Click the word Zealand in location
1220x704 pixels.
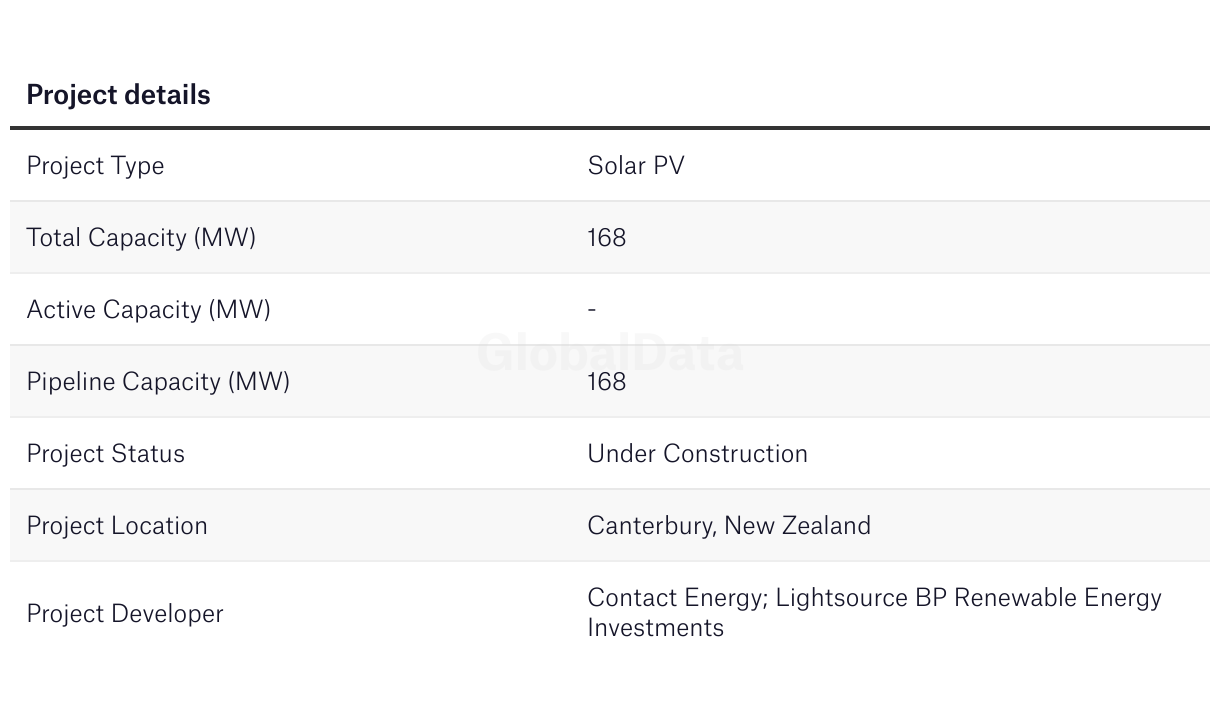824,526
